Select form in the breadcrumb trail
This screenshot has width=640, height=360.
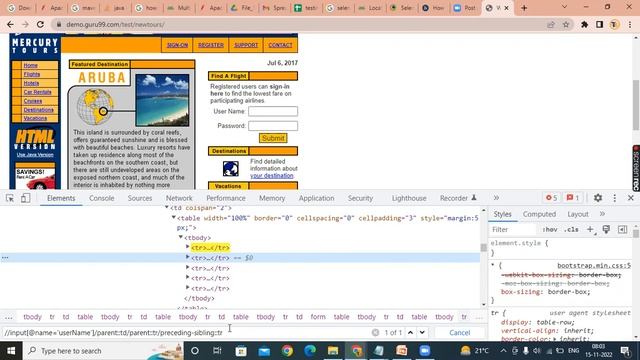tap(318, 317)
